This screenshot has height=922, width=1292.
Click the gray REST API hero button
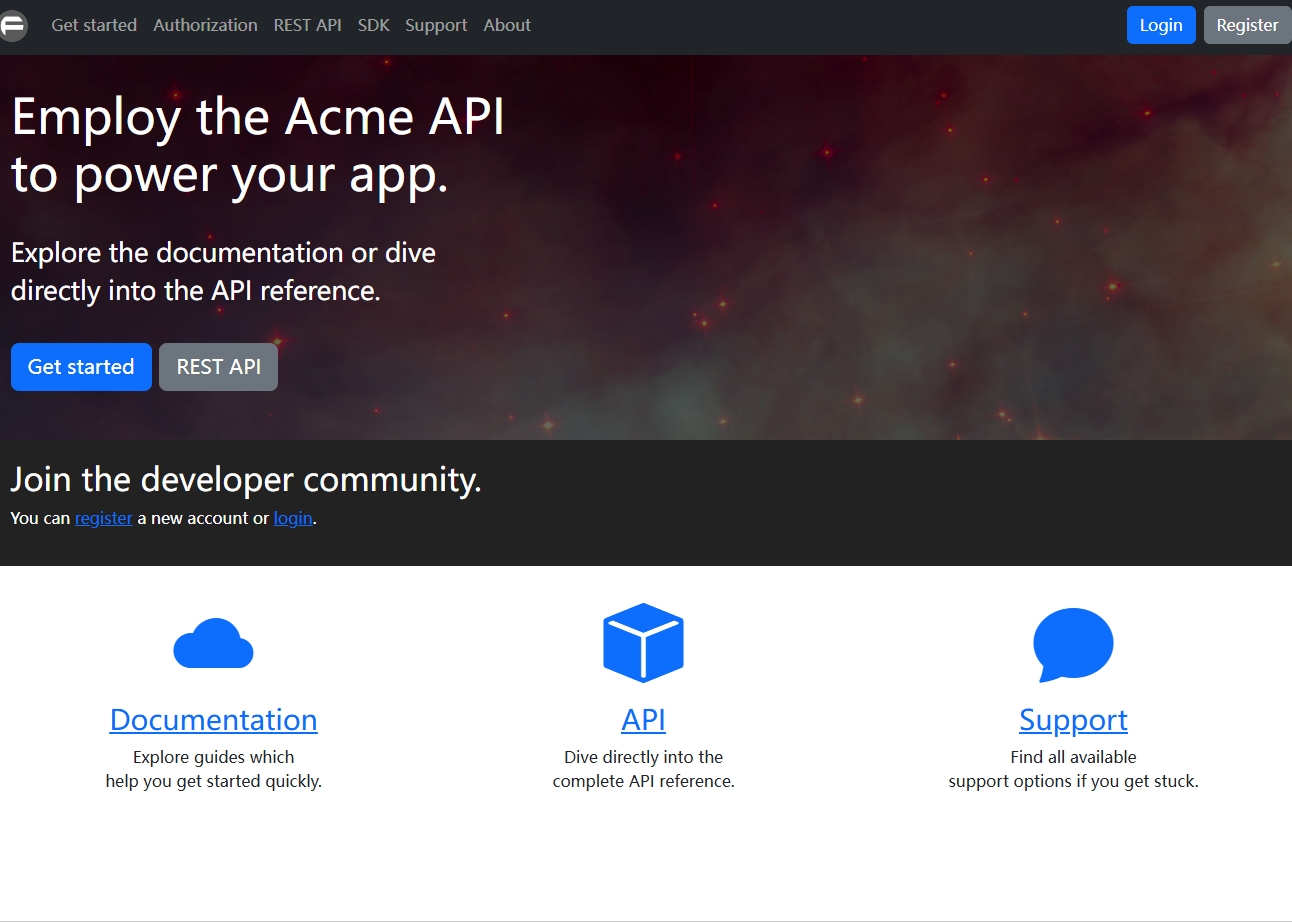(218, 367)
